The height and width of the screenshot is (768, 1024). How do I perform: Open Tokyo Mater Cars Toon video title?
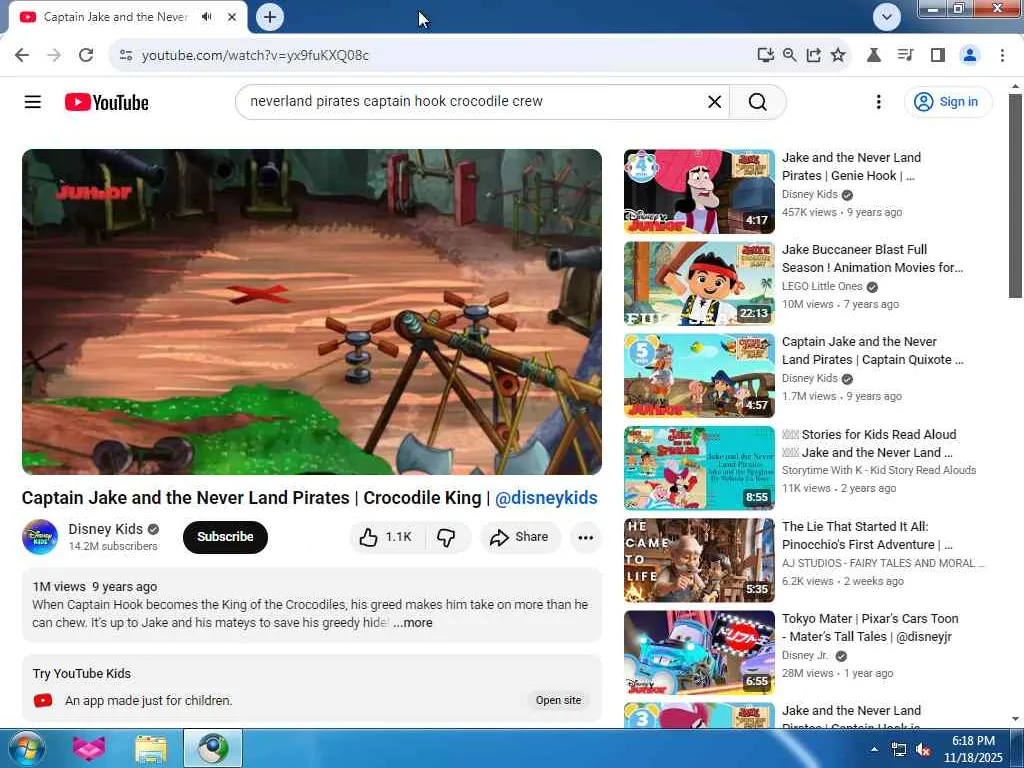870,628
